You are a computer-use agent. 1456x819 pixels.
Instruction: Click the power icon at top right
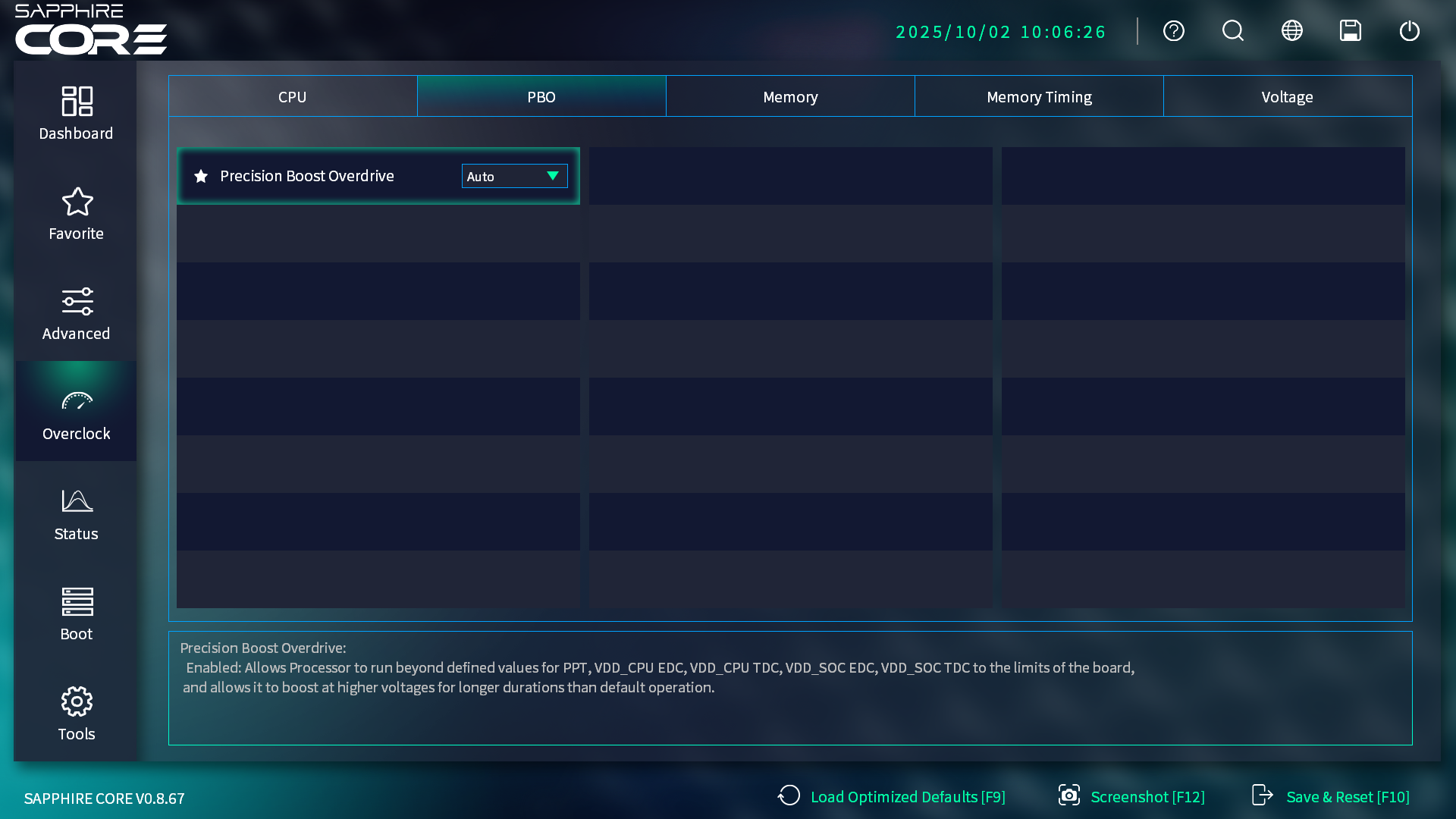tap(1409, 31)
